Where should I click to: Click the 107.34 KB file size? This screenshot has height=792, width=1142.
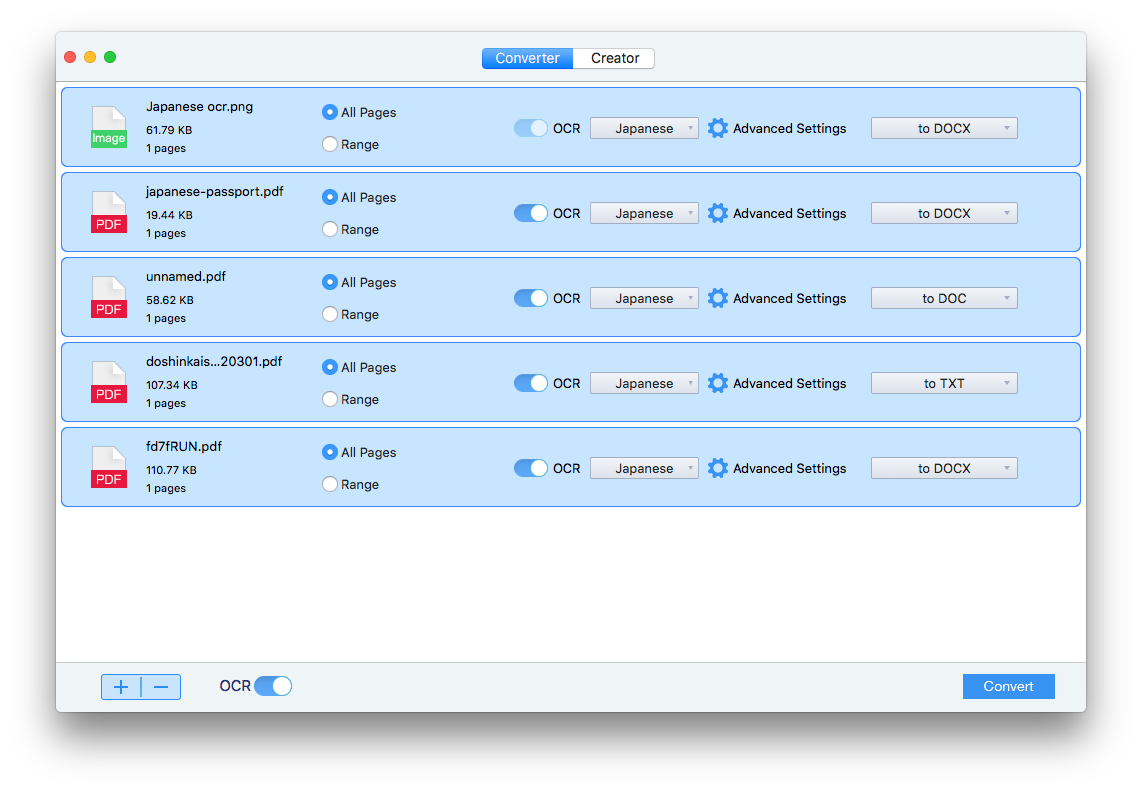point(172,385)
